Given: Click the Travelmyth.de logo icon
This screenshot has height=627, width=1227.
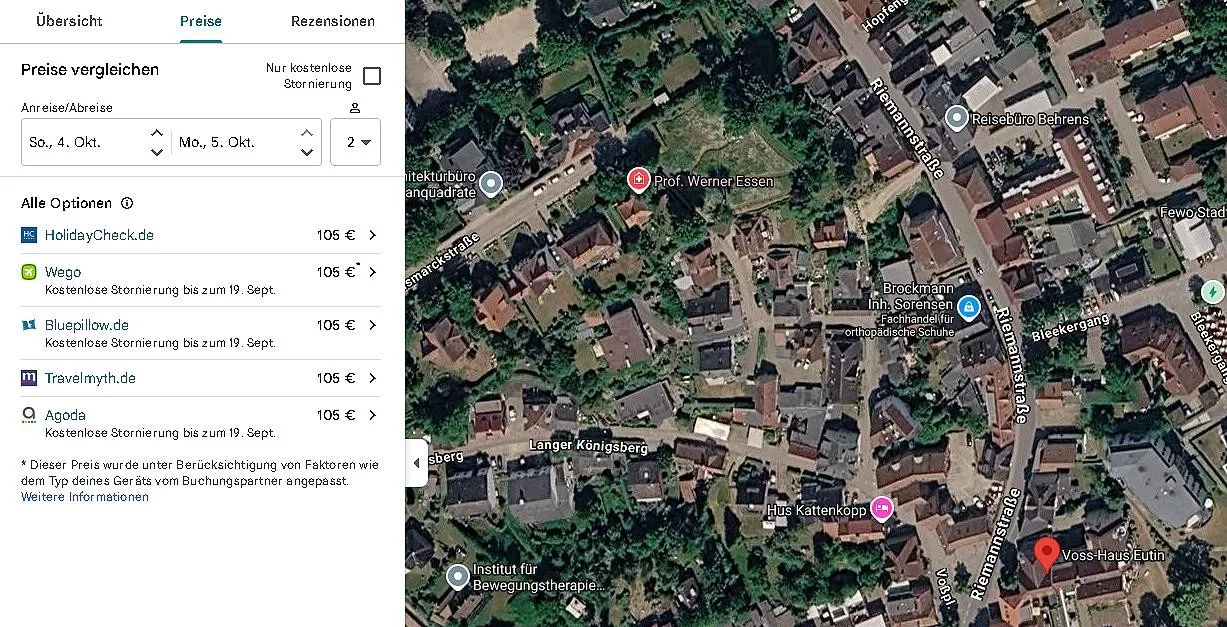Looking at the screenshot, I should point(29,378).
